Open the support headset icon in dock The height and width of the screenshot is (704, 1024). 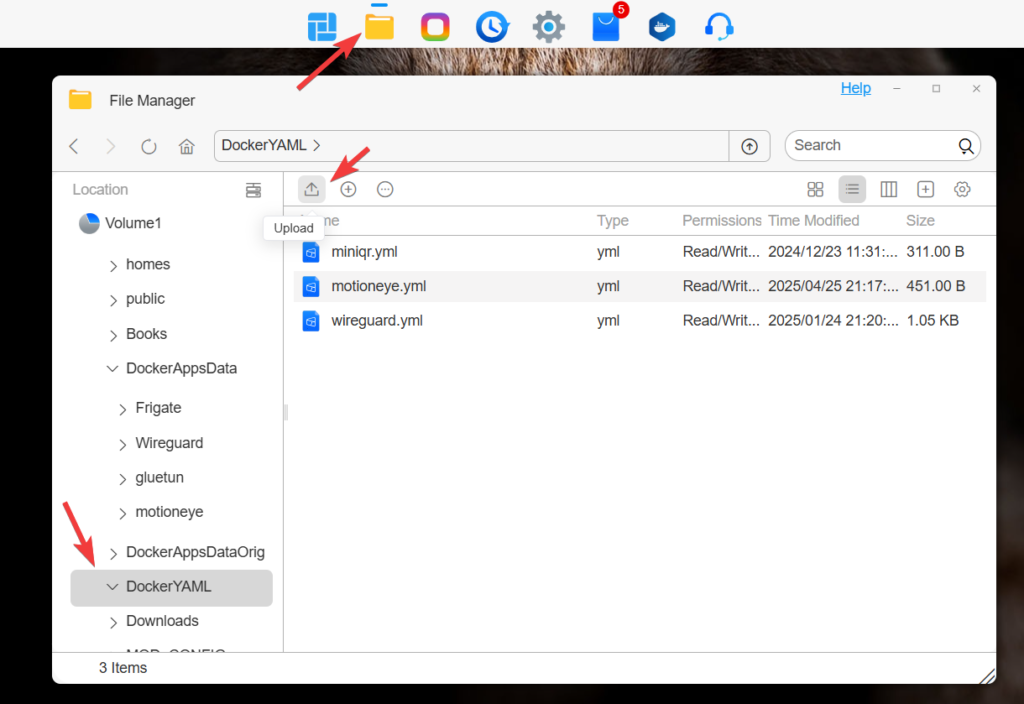(718, 27)
